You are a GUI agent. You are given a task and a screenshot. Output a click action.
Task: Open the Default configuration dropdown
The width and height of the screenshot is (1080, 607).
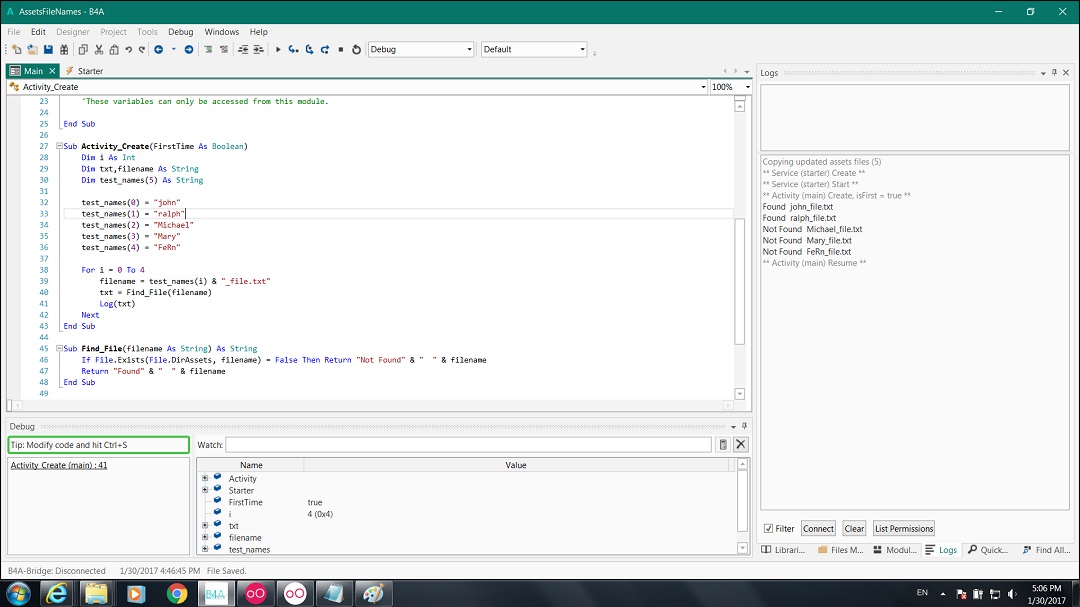[x=584, y=49]
